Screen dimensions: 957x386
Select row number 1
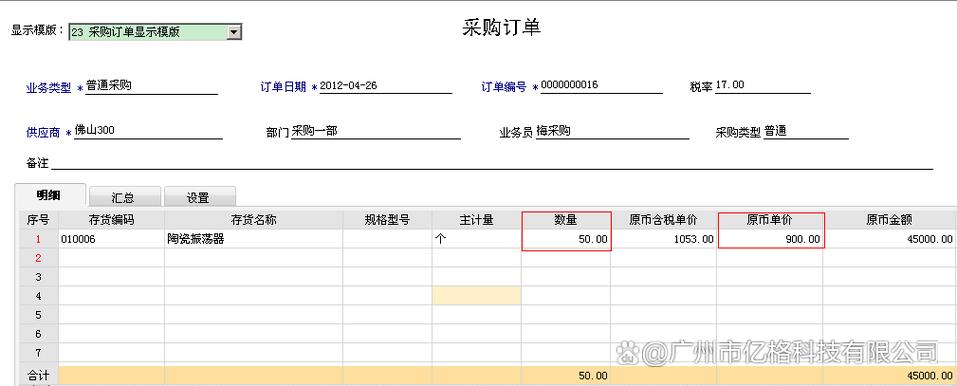point(38,239)
